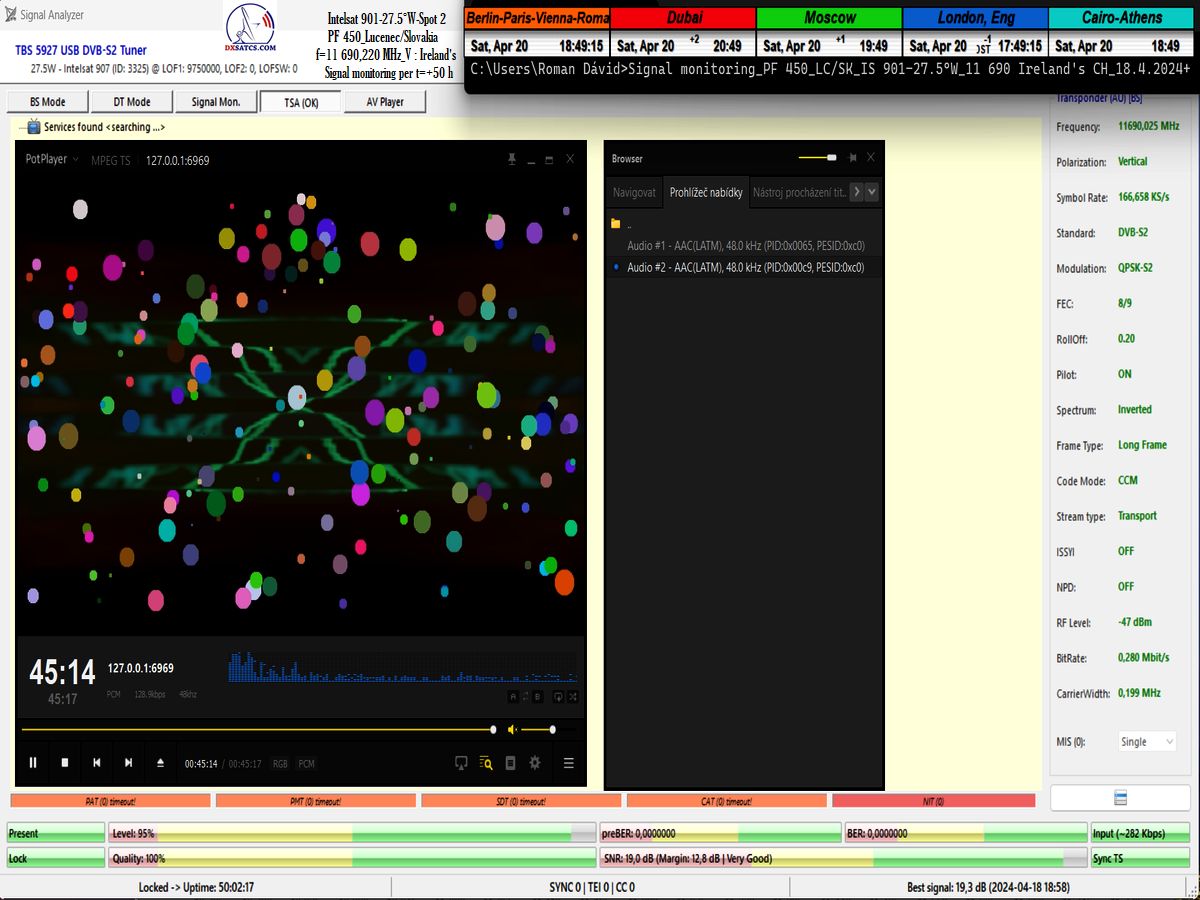Click the screen cast icon in PotPlayer
Screen dimensions: 1200x900
tap(461, 763)
